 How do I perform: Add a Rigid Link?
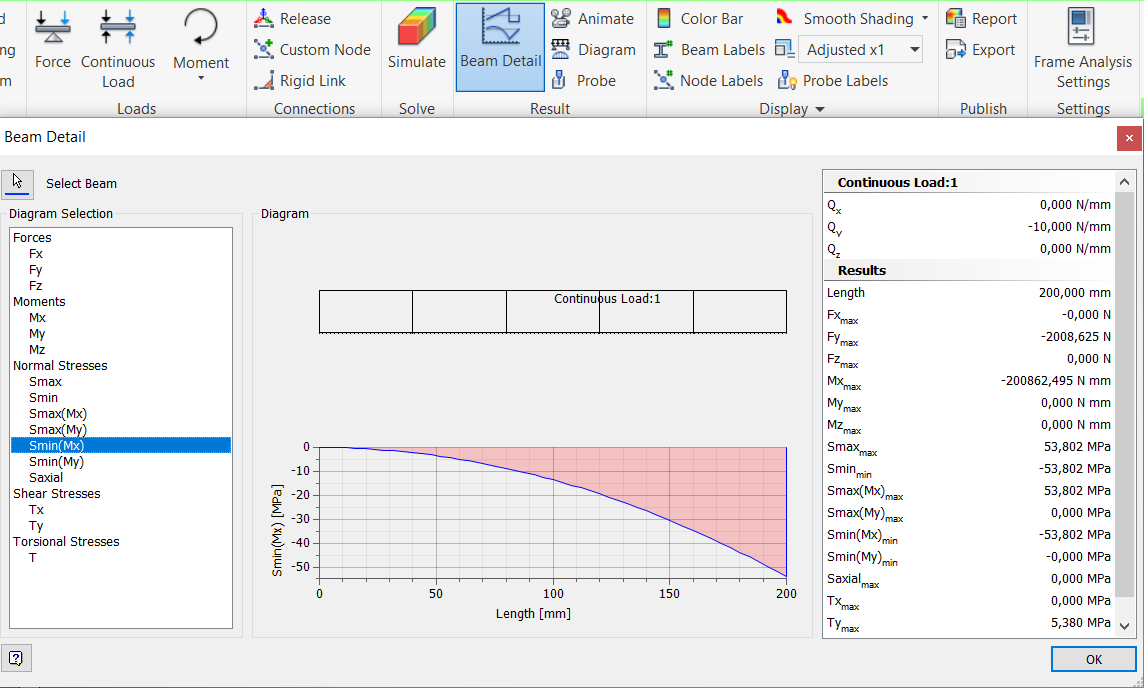pyautogui.click(x=300, y=81)
